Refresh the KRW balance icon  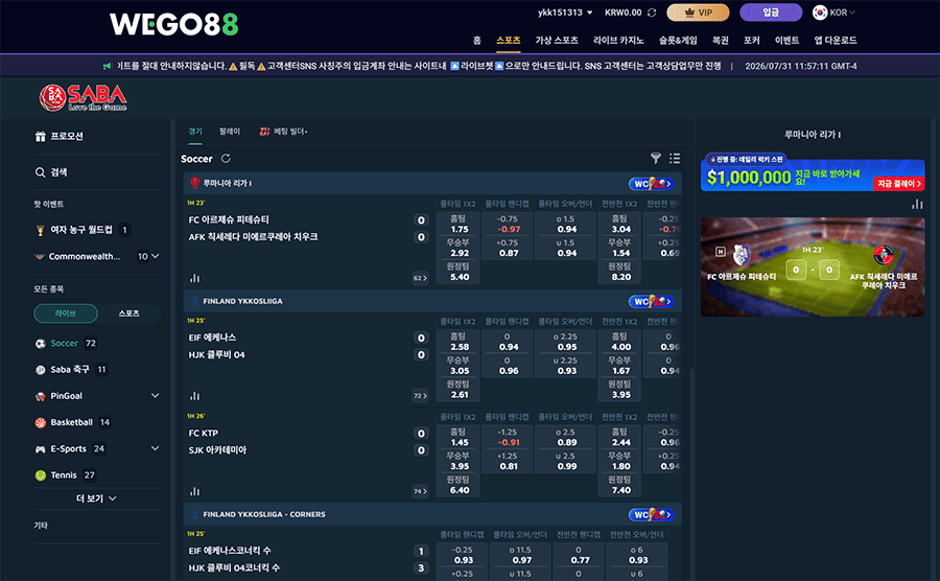652,13
